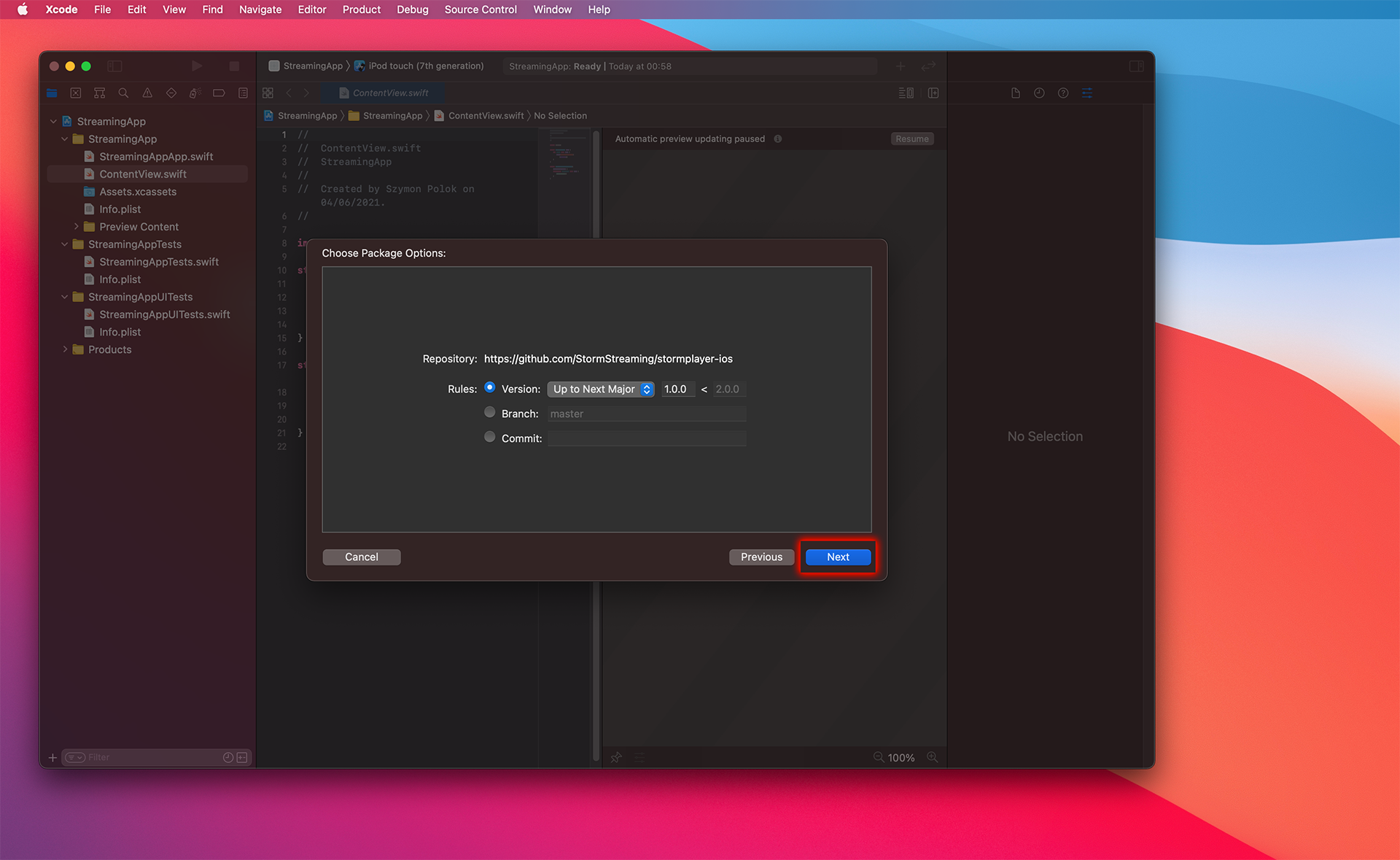Click the Commit text field
The image size is (1400, 860).
pyautogui.click(x=647, y=438)
